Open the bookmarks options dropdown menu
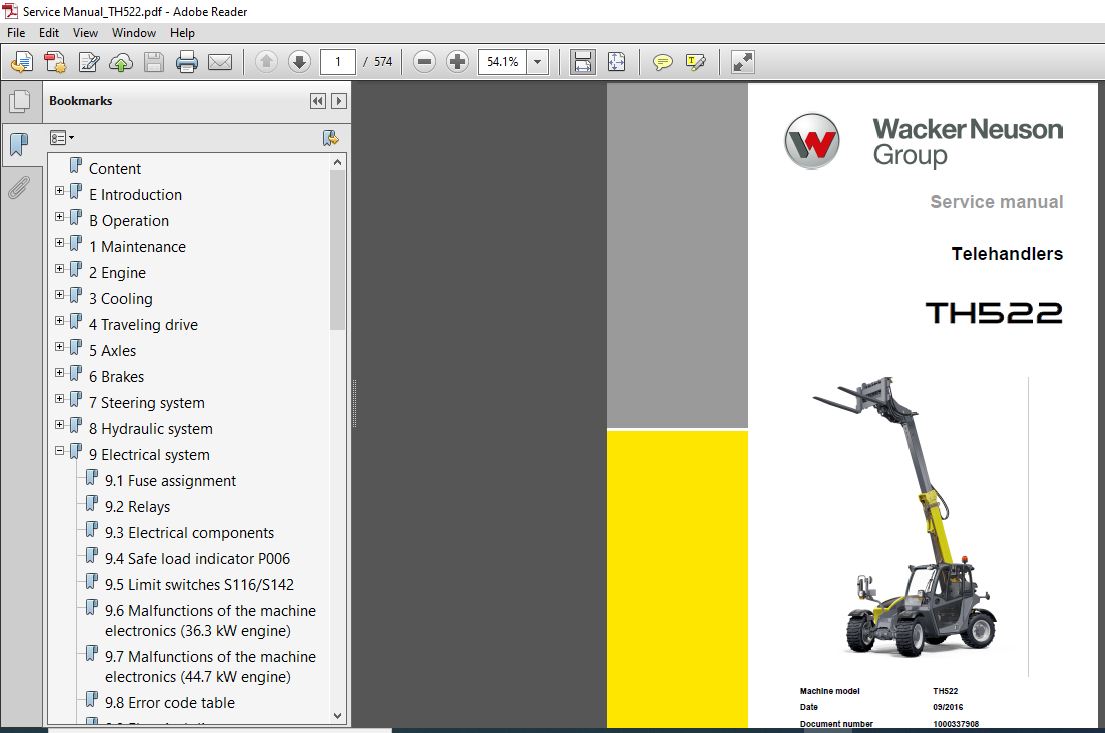 (61, 137)
